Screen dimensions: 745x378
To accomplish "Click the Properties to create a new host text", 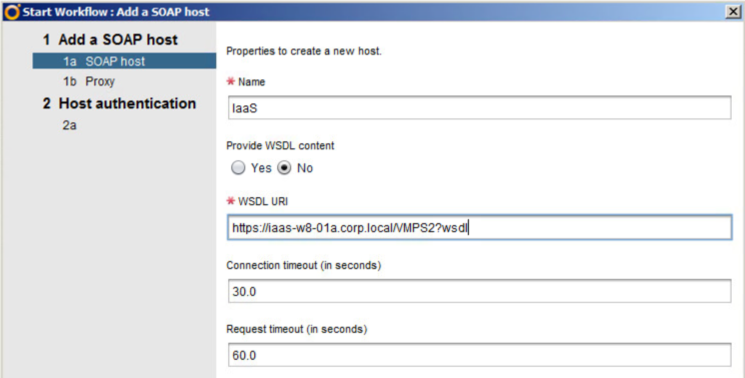I will 304,51.
